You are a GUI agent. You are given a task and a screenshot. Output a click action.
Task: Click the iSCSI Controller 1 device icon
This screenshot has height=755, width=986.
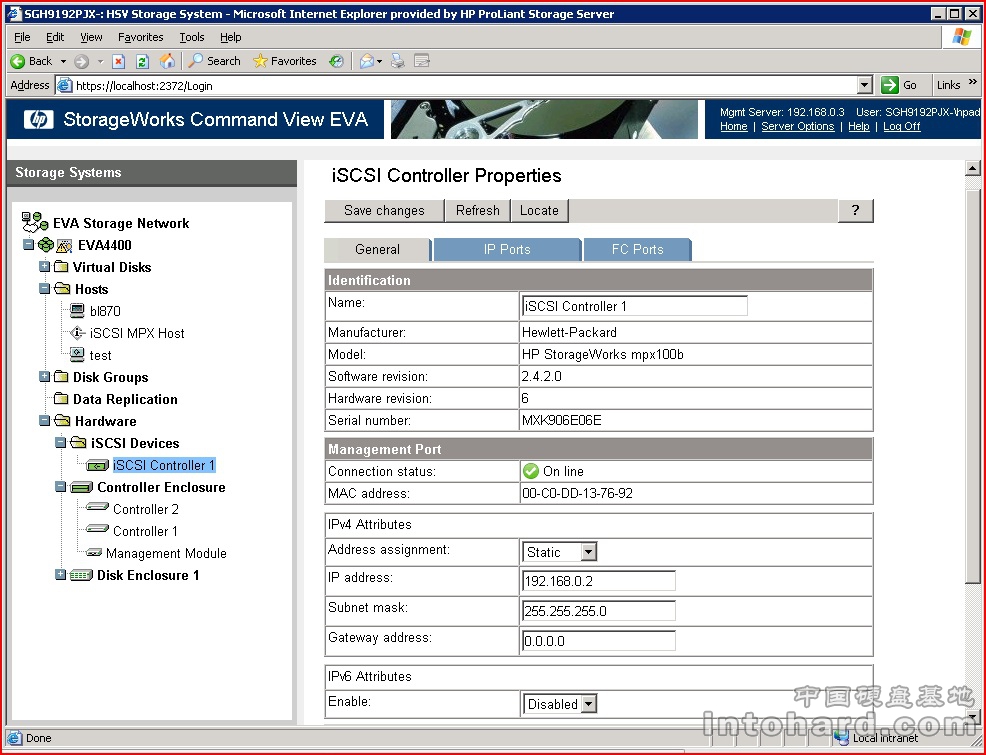(97, 465)
